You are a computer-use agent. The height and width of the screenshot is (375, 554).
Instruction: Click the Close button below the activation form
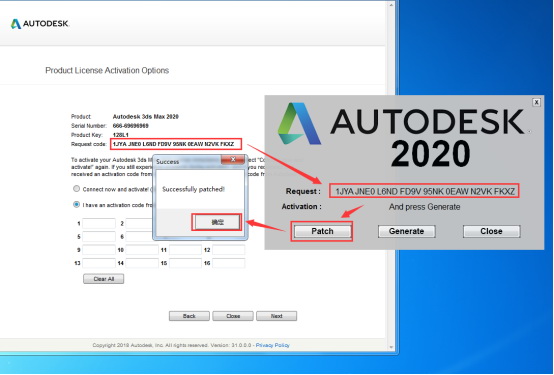tap(233, 316)
